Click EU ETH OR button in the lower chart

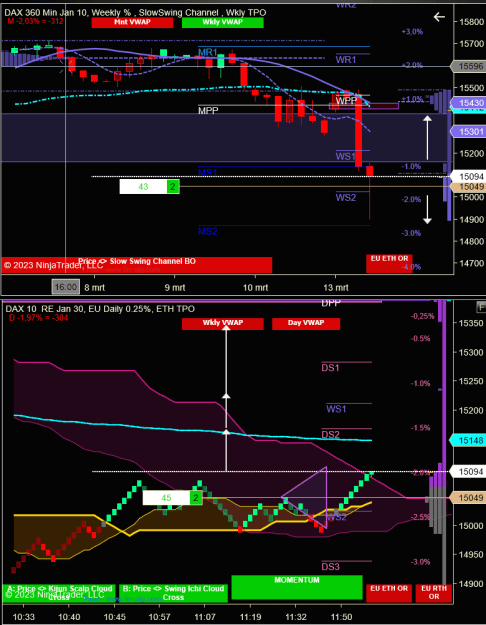point(389,593)
